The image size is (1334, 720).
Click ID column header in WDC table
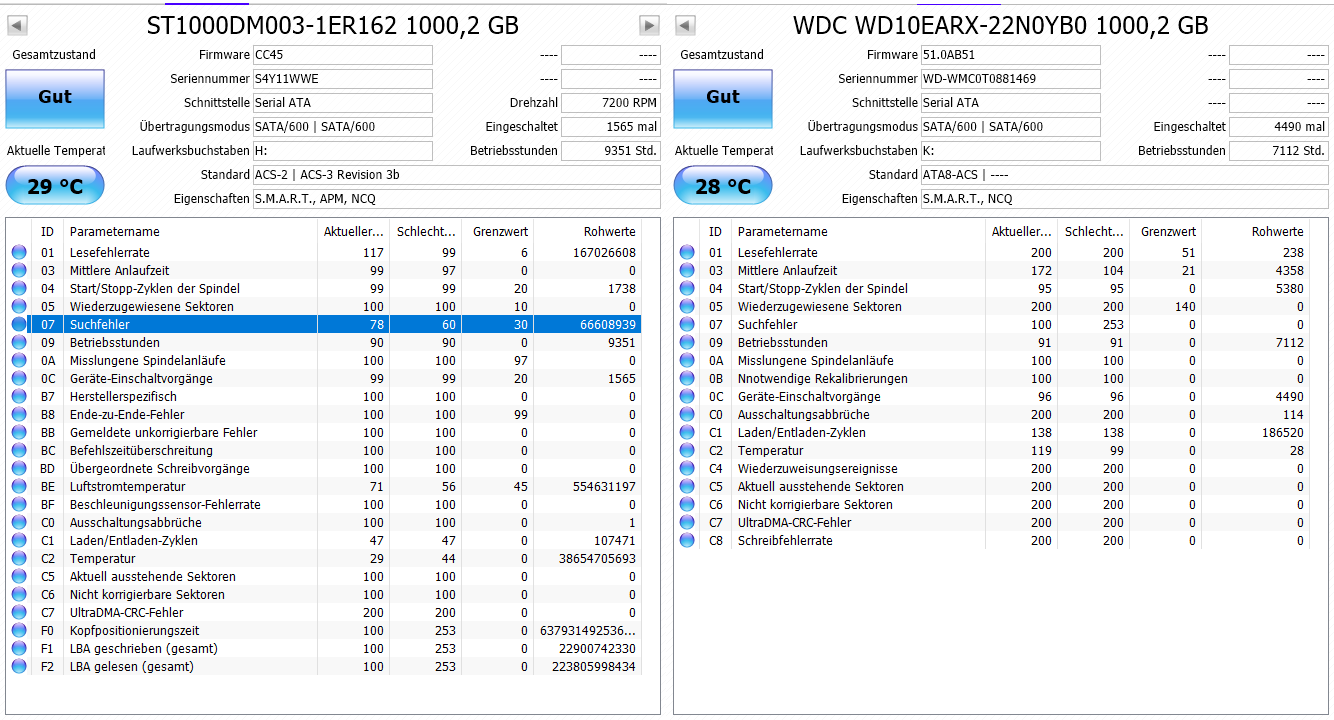pos(715,232)
